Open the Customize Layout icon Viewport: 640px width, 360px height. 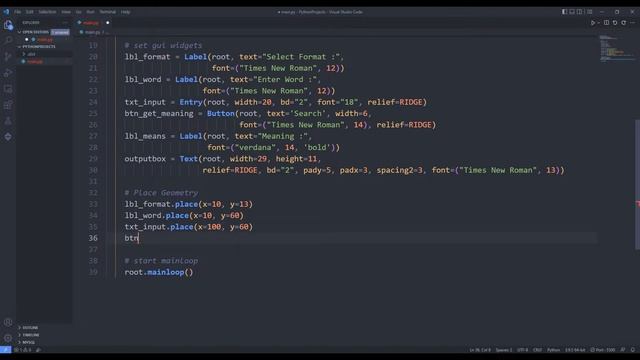tap(589, 12)
